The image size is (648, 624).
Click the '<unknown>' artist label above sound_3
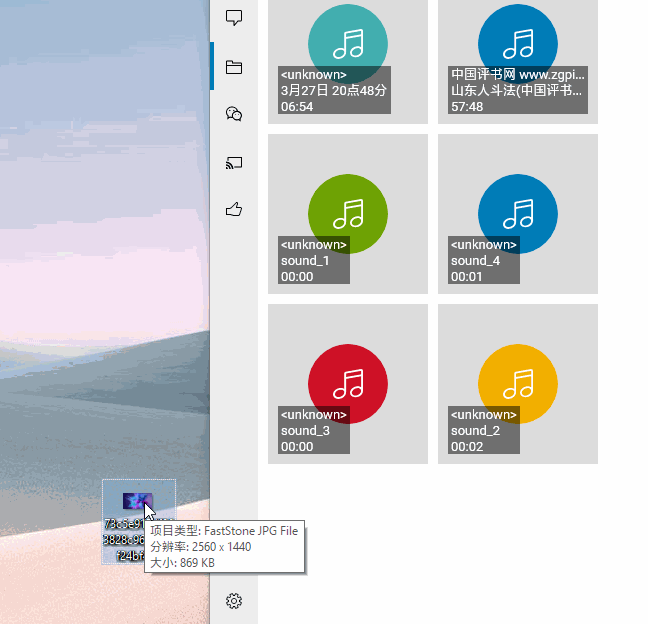click(314, 414)
